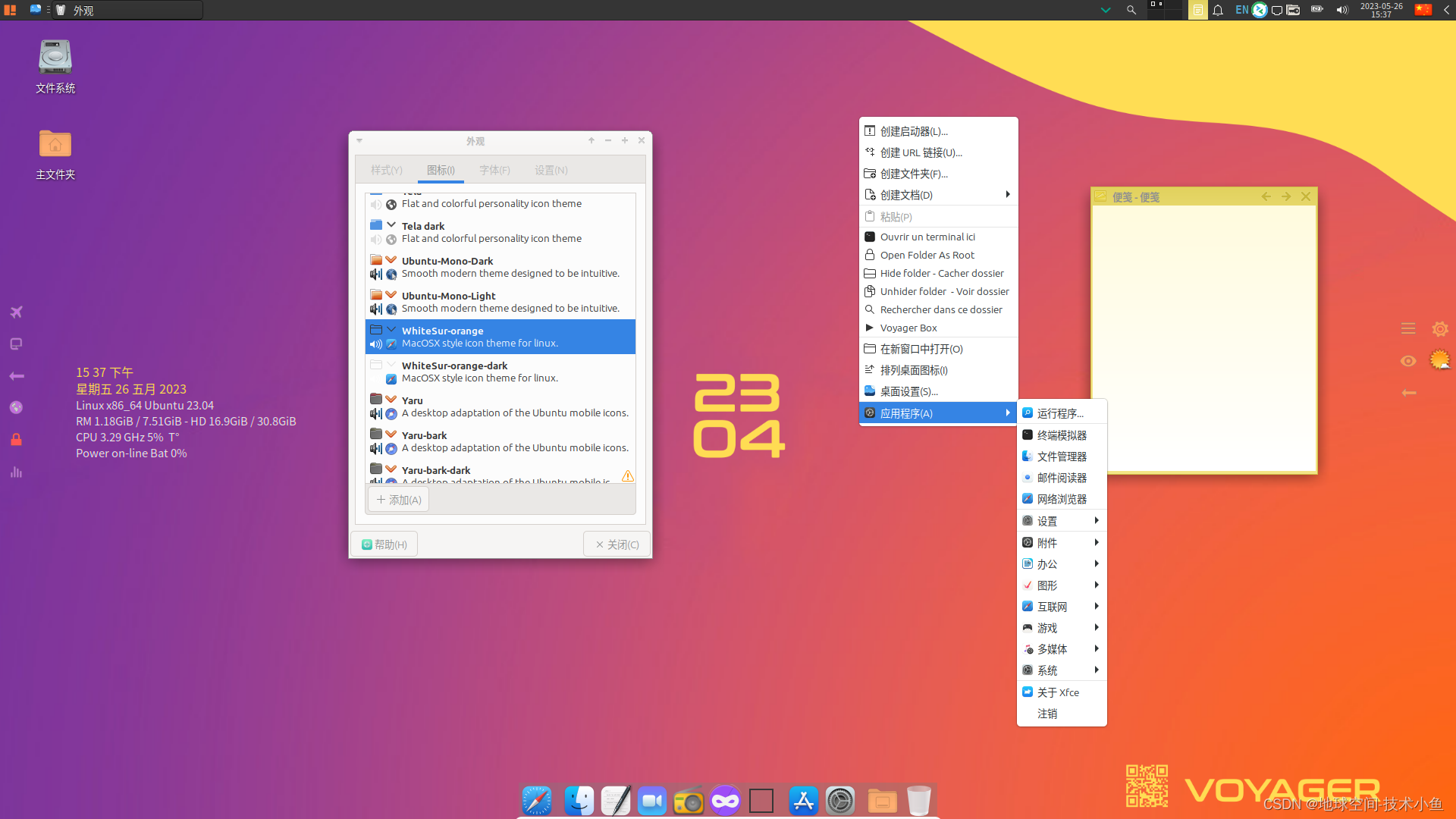This screenshot has height=819, width=1456.
Task: Select the Ubuntu-Mono-Dark icon theme
Action: pyautogui.click(x=500, y=267)
